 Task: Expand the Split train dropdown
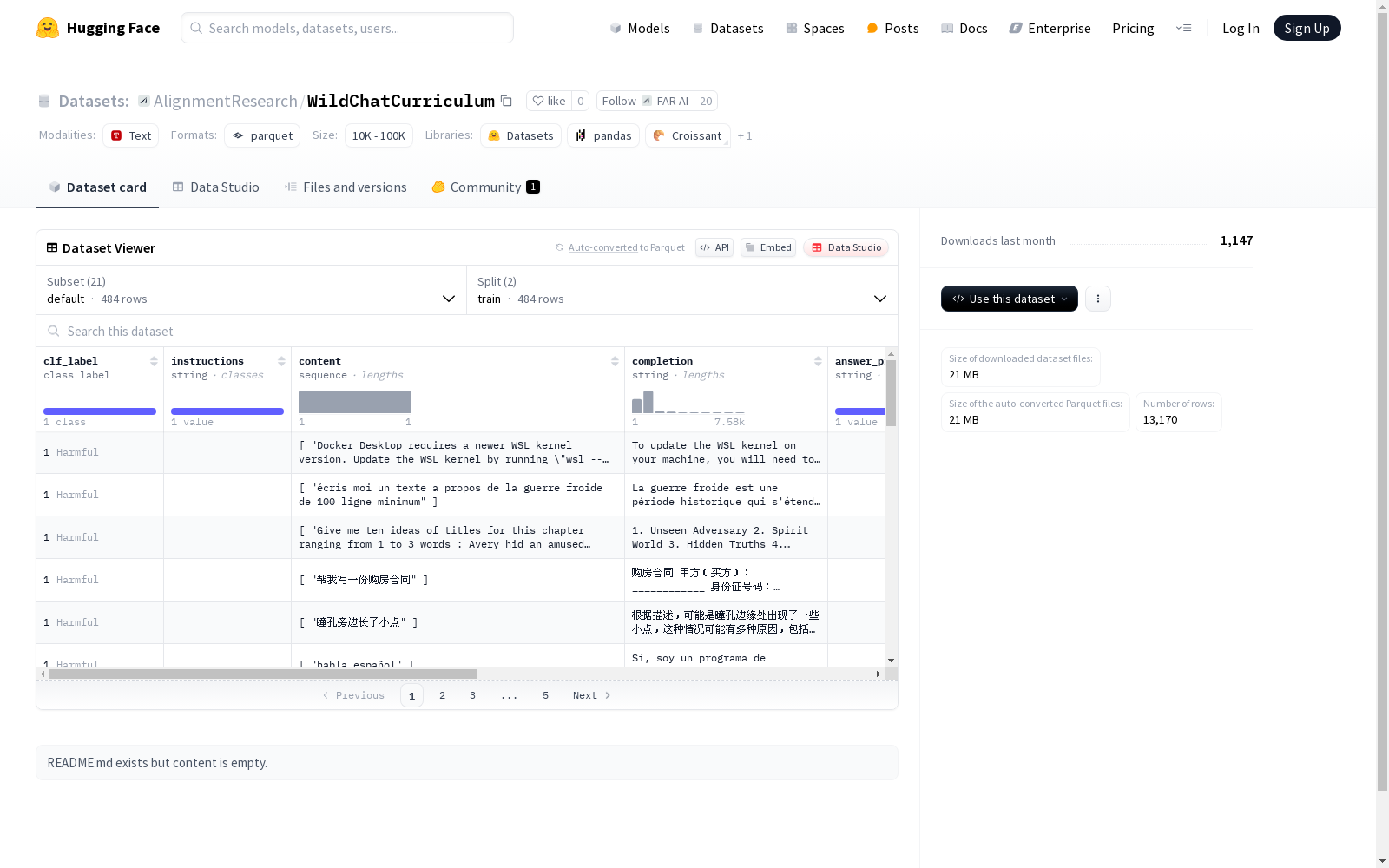pos(682,290)
